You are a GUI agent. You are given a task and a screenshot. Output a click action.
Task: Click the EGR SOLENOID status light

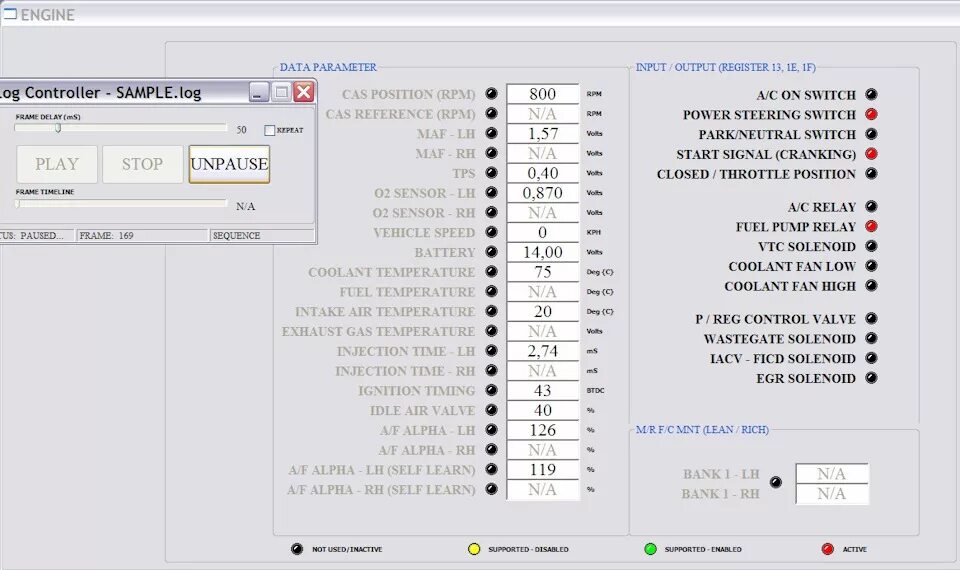click(x=871, y=378)
